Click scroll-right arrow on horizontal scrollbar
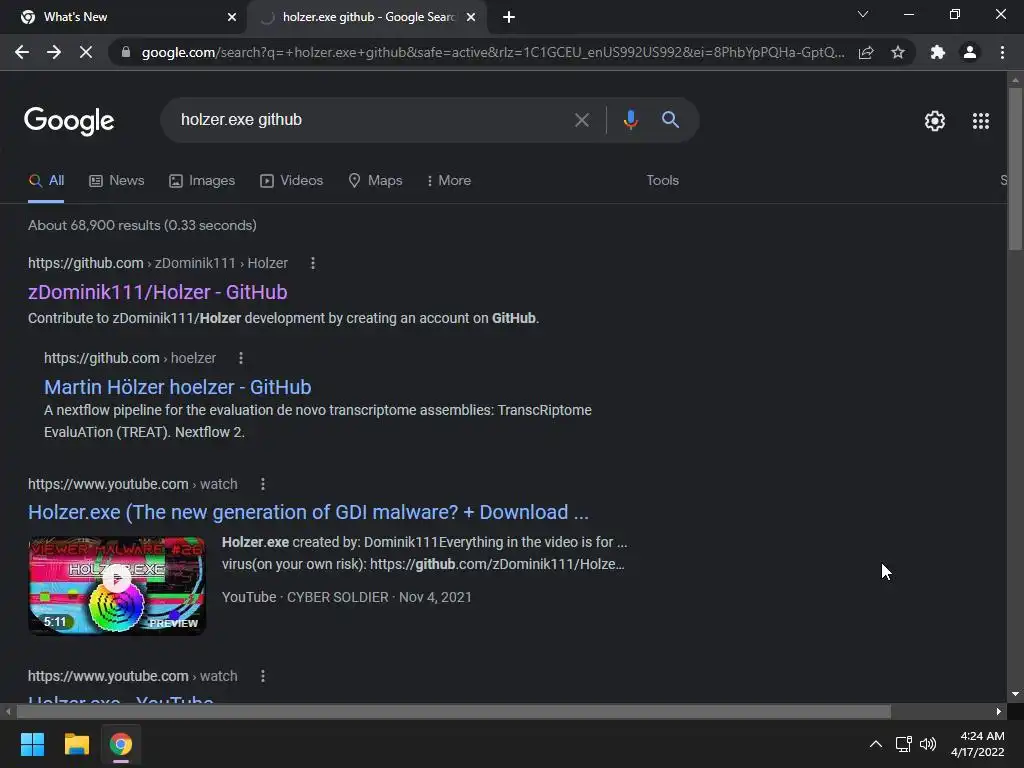 [999, 711]
